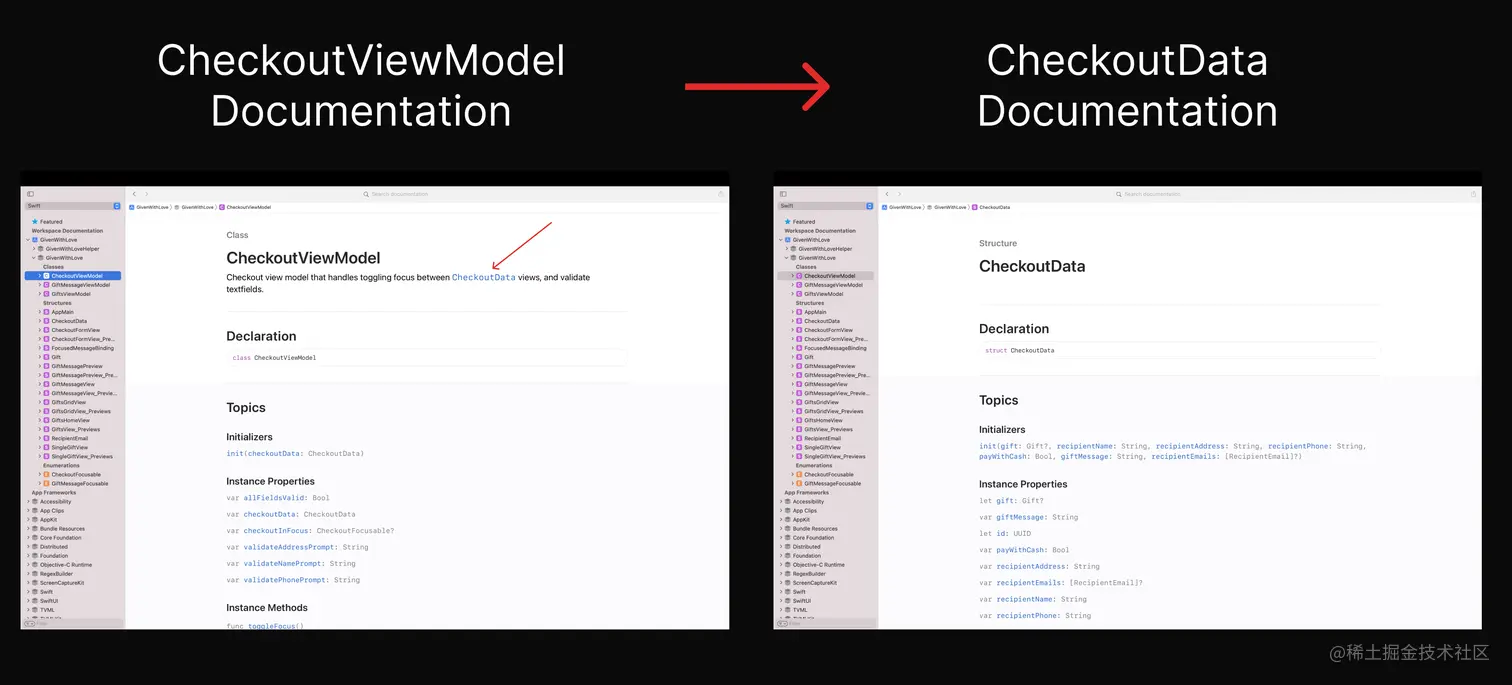The width and height of the screenshot is (1512, 685).
Task: Open init(checkoutData:) initializer link in left window
Action: click(295, 453)
